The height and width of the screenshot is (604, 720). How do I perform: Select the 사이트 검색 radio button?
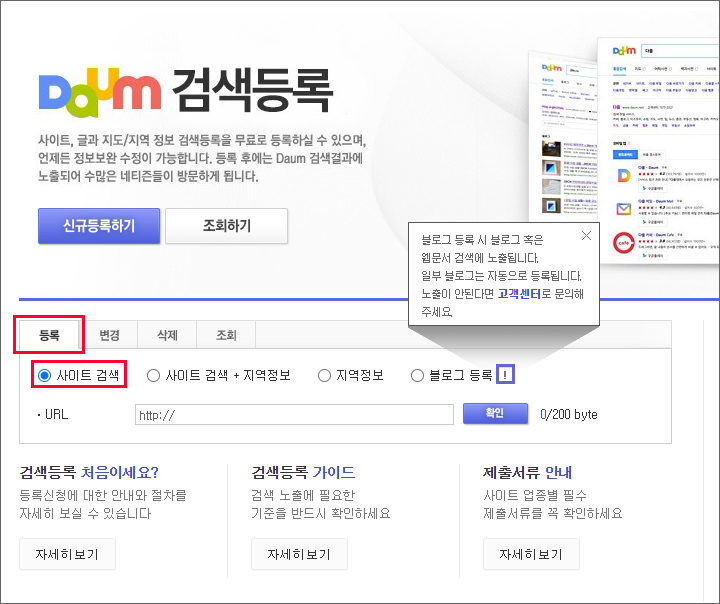click(x=44, y=376)
